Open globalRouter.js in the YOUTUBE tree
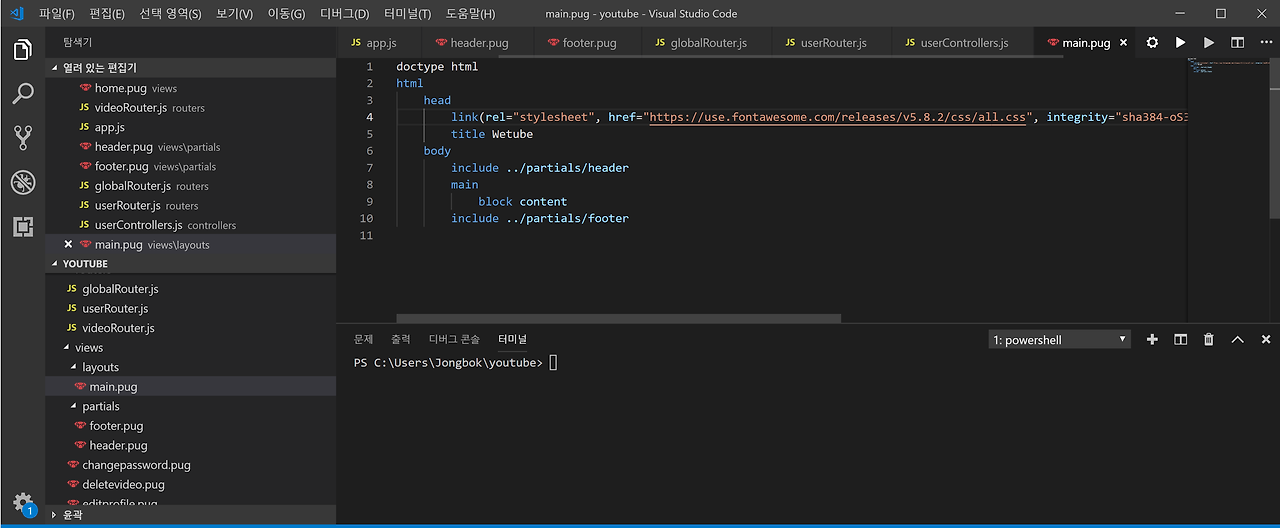The height and width of the screenshot is (528, 1280). pos(190,289)
